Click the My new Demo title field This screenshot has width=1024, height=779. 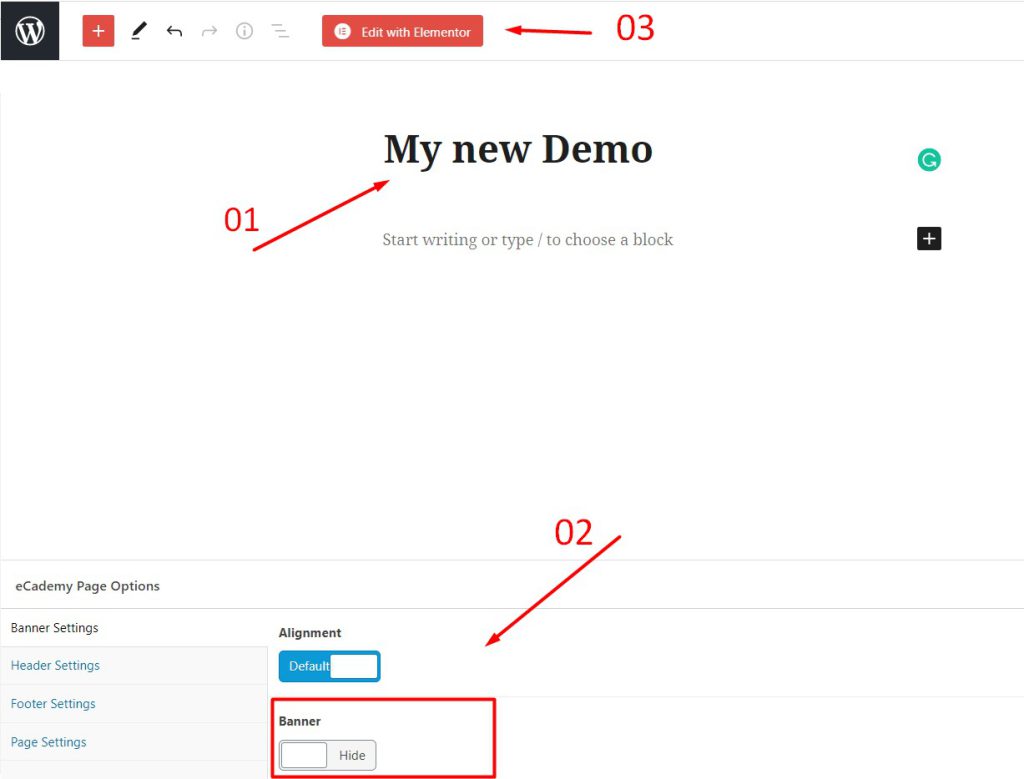517,150
